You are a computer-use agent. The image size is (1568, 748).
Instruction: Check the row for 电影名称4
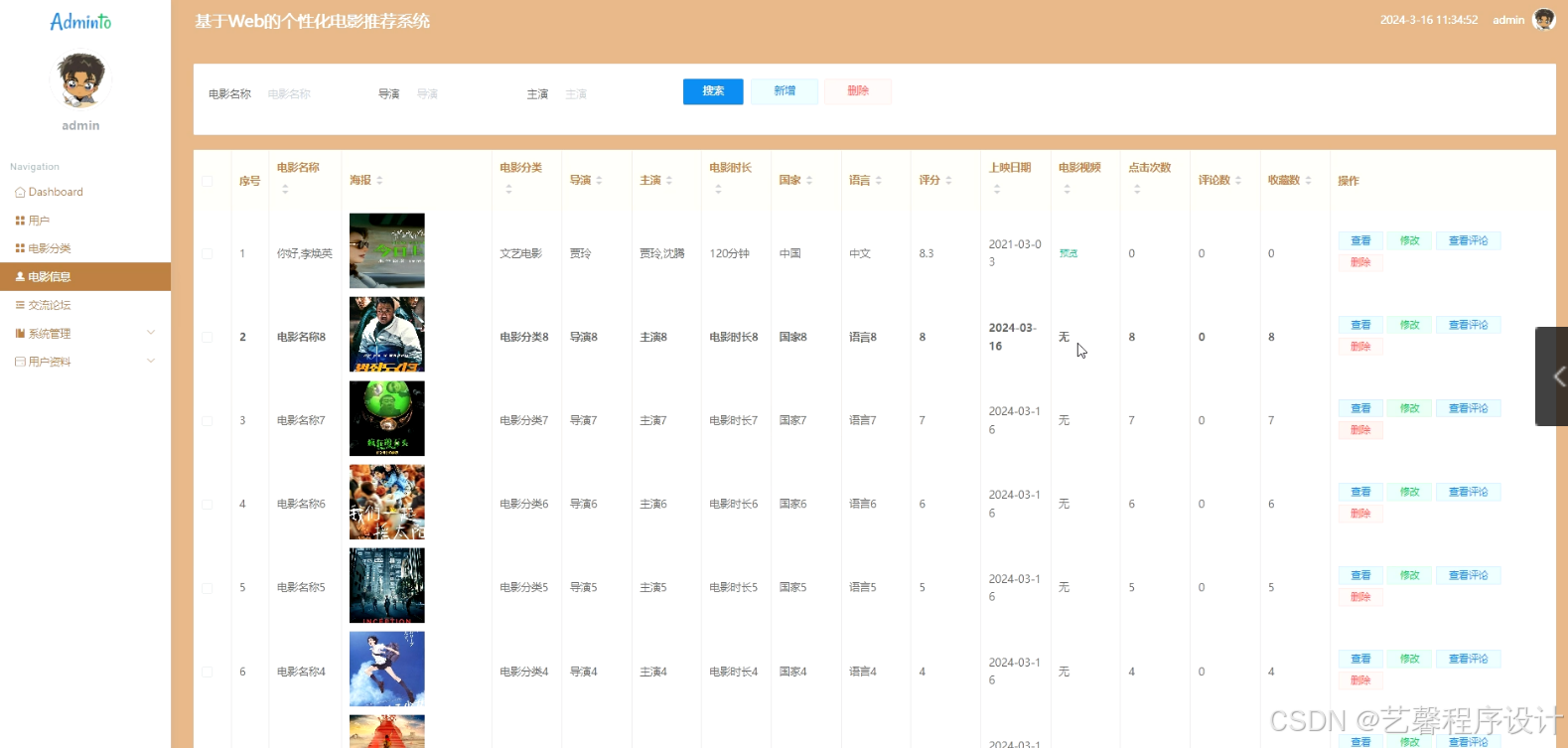208,672
